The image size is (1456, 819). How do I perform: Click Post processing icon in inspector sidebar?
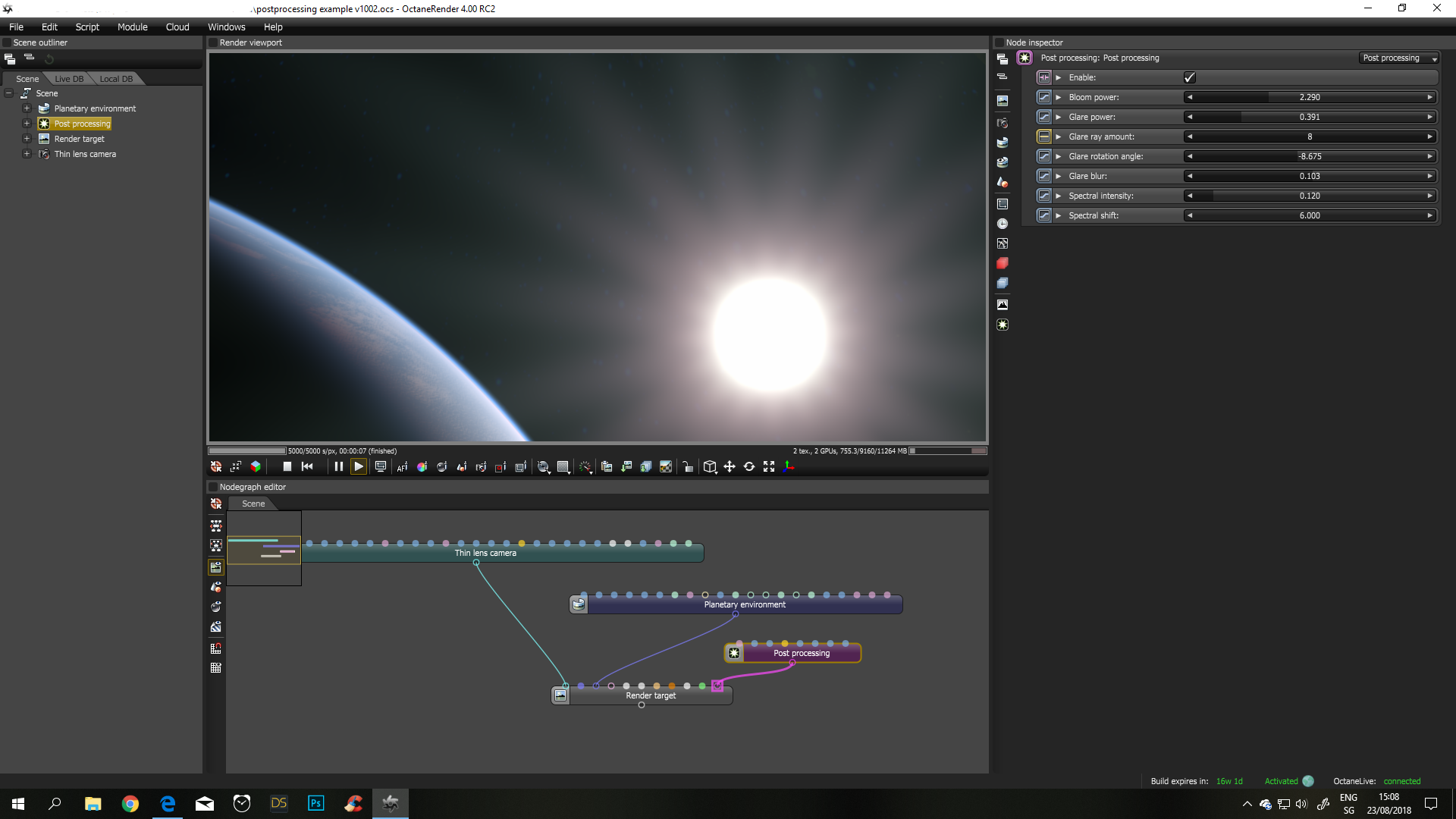1003,325
